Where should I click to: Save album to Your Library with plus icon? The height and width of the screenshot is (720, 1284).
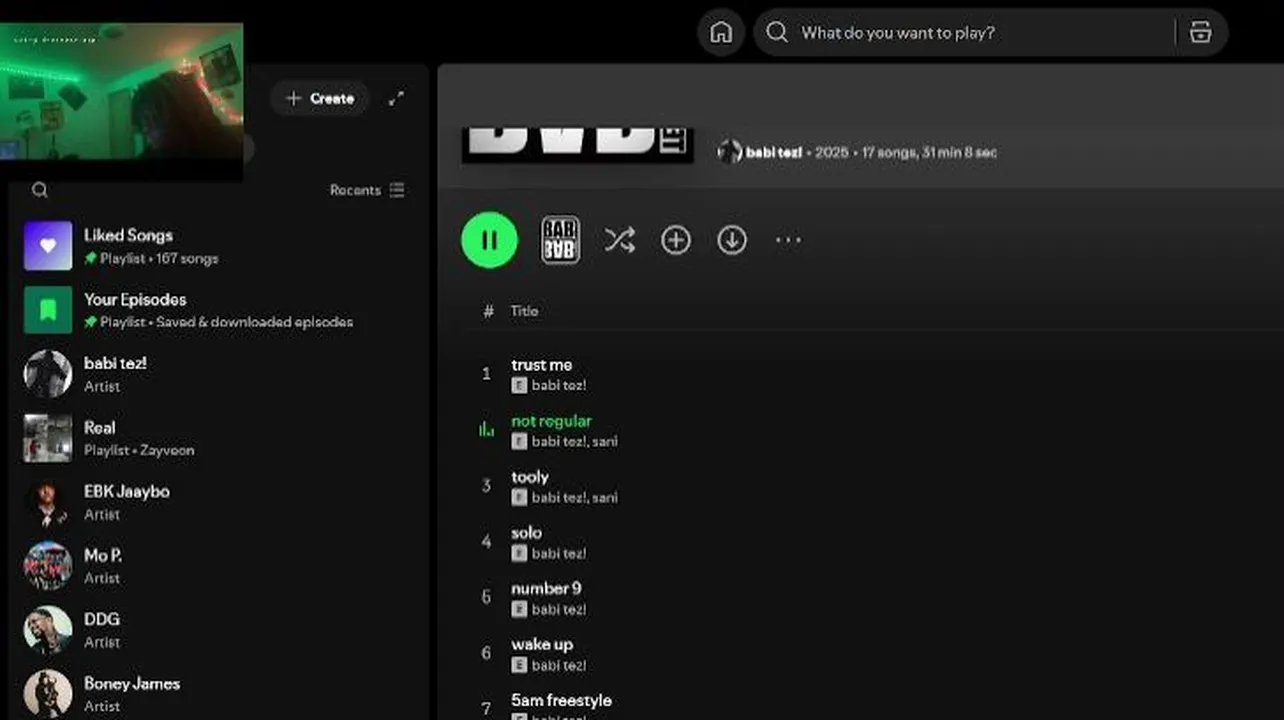pos(676,240)
